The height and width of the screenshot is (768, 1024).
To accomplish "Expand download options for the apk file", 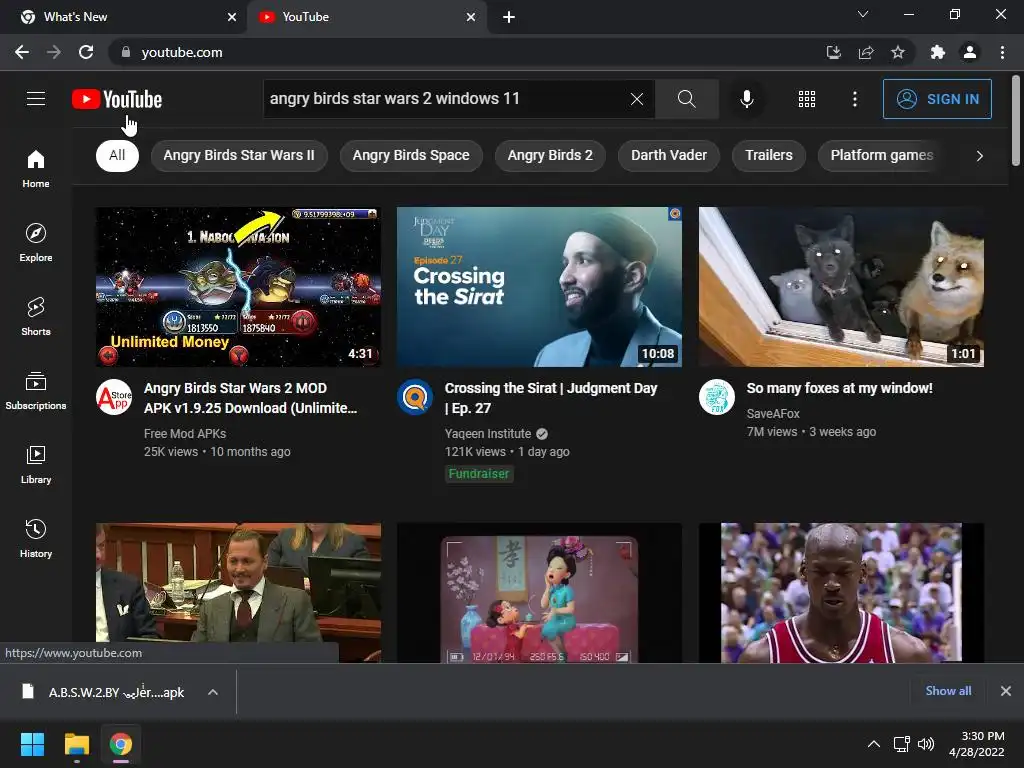I will [213, 692].
